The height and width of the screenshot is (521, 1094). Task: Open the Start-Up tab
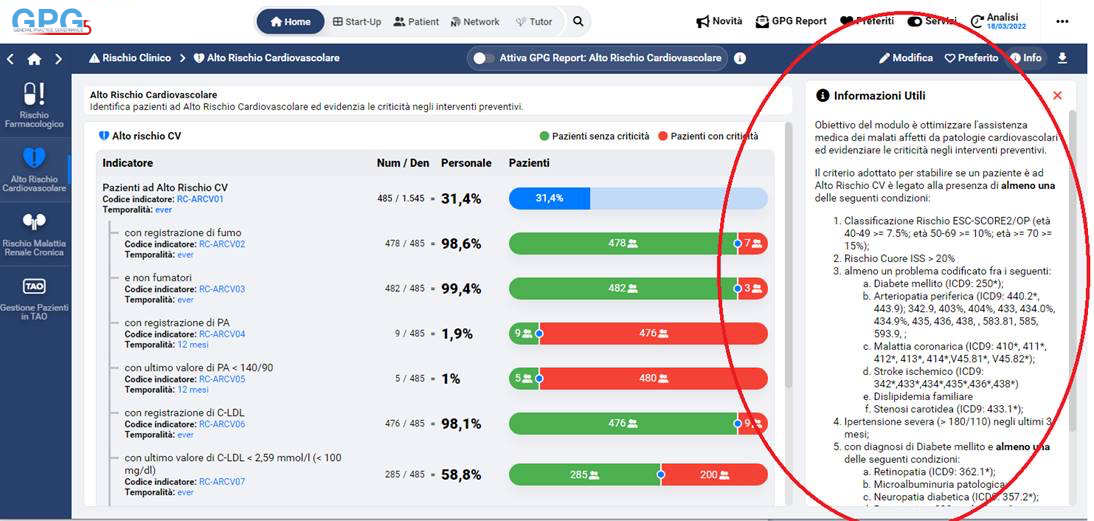point(357,21)
